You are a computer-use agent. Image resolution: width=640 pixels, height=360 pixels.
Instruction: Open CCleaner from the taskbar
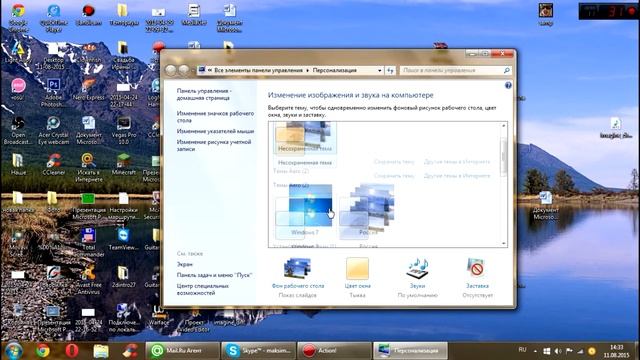coord(130,351)
